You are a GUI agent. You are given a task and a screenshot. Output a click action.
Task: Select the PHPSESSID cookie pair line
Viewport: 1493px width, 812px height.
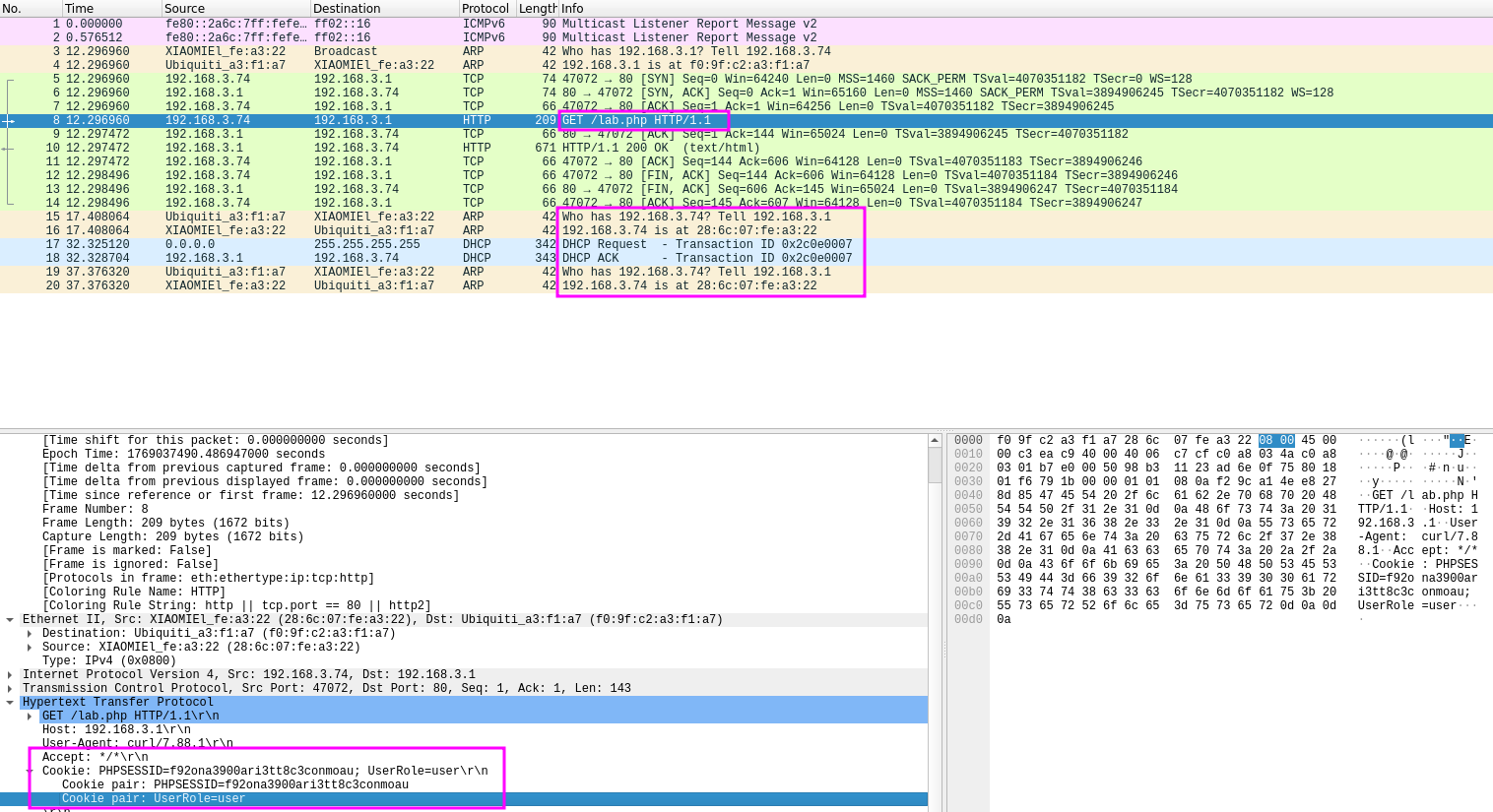click(x=234, y=785)
